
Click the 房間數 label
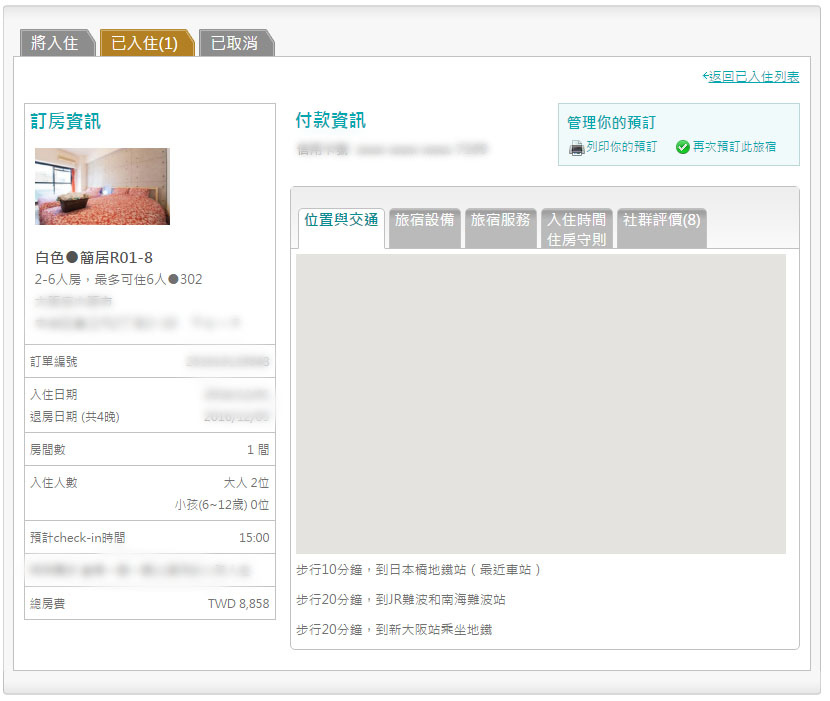click(x=48, y=450)
